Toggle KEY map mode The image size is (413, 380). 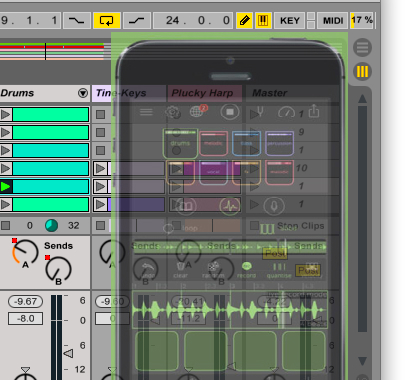(x=290, y=21)
